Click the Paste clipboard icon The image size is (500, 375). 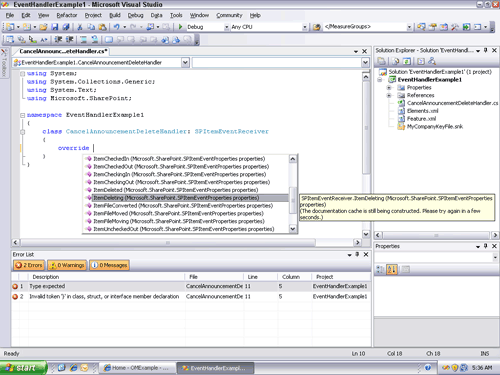point(103,27)
